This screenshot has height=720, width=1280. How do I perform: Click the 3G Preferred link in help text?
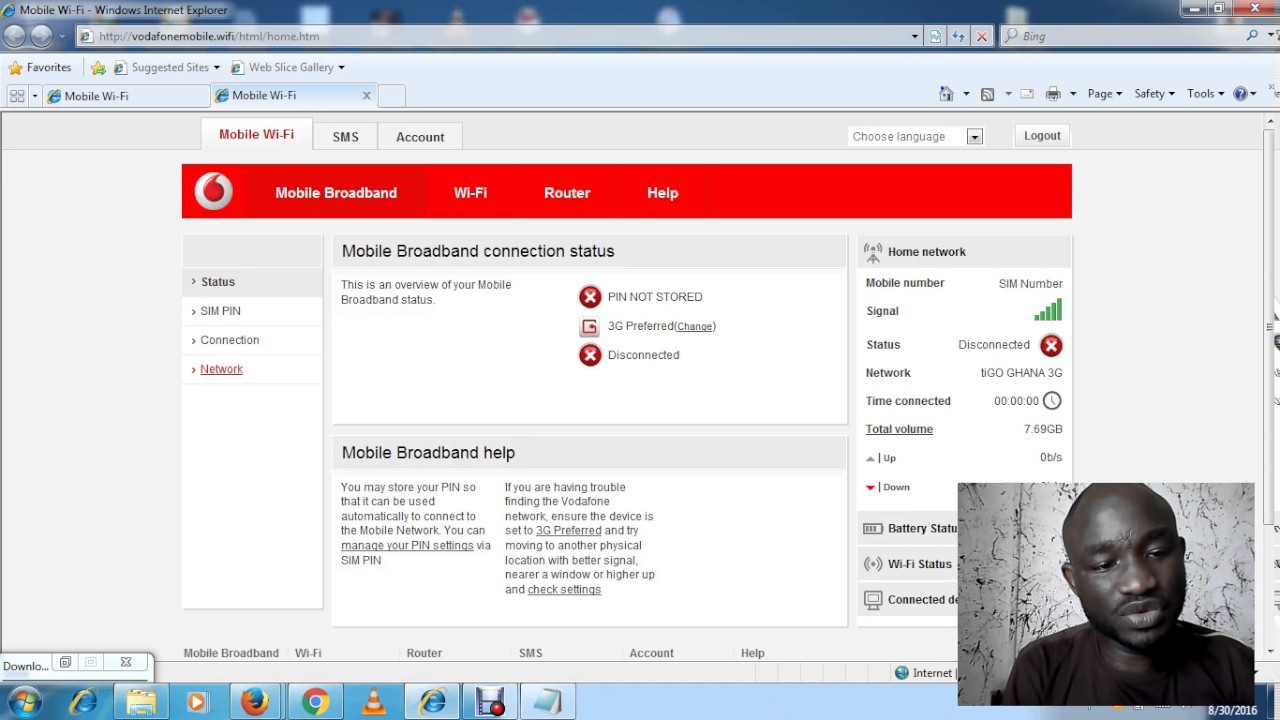[568, 530]
